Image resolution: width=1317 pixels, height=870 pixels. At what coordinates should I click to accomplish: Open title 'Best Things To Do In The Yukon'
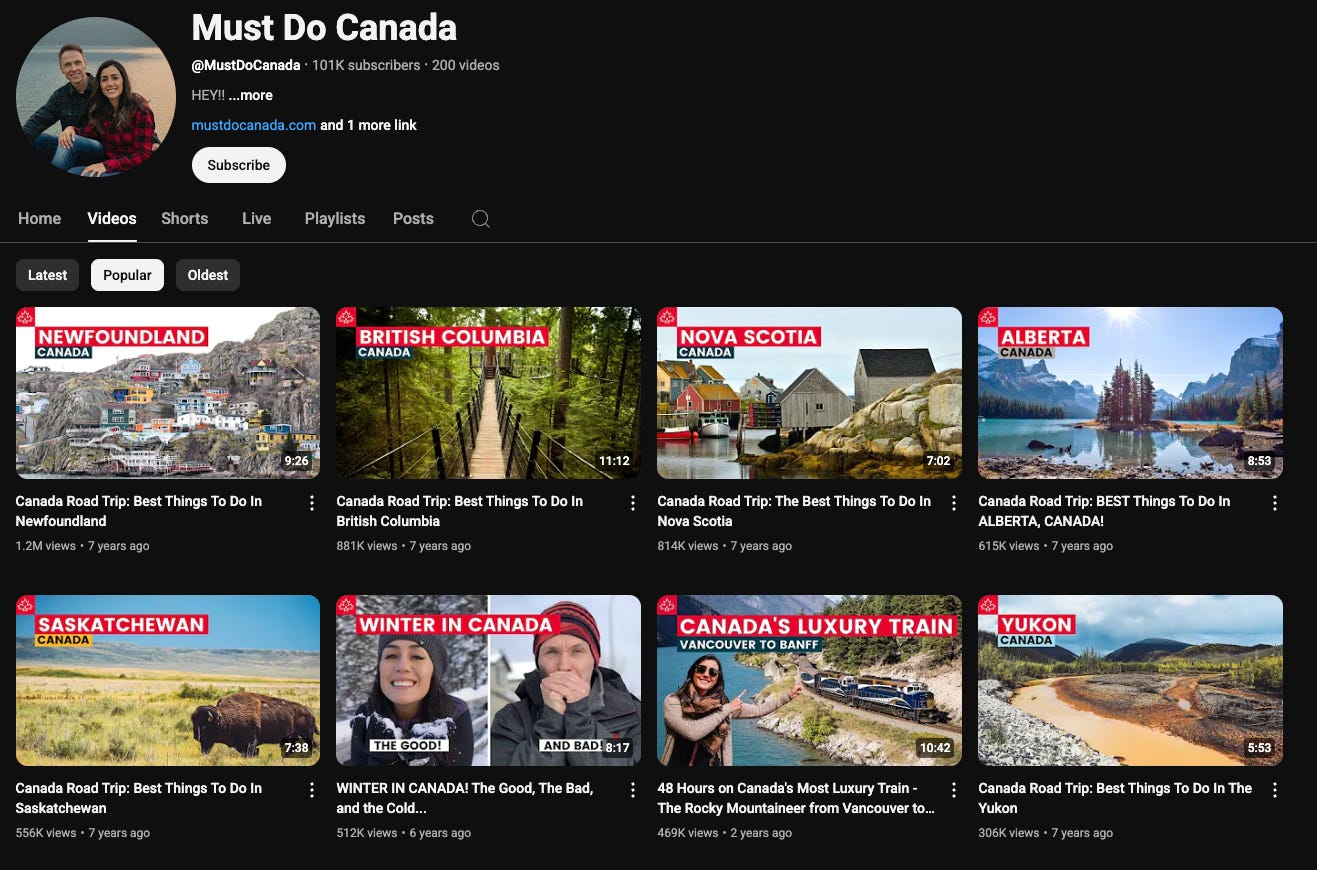[x=1115, y=798]
